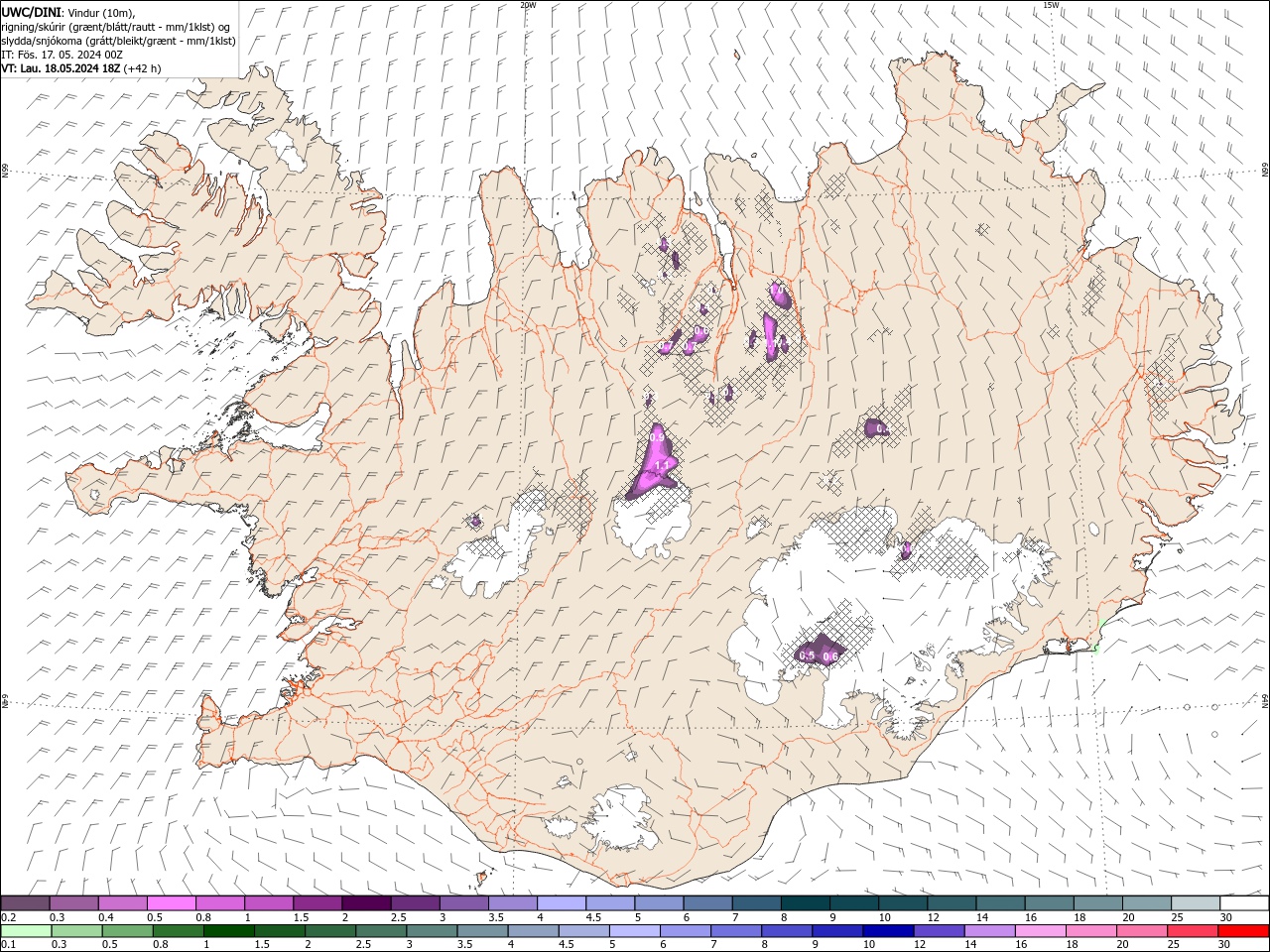
Task: Pick the 12–14 violet swatch in bottom legend
Action: (940, 931)
